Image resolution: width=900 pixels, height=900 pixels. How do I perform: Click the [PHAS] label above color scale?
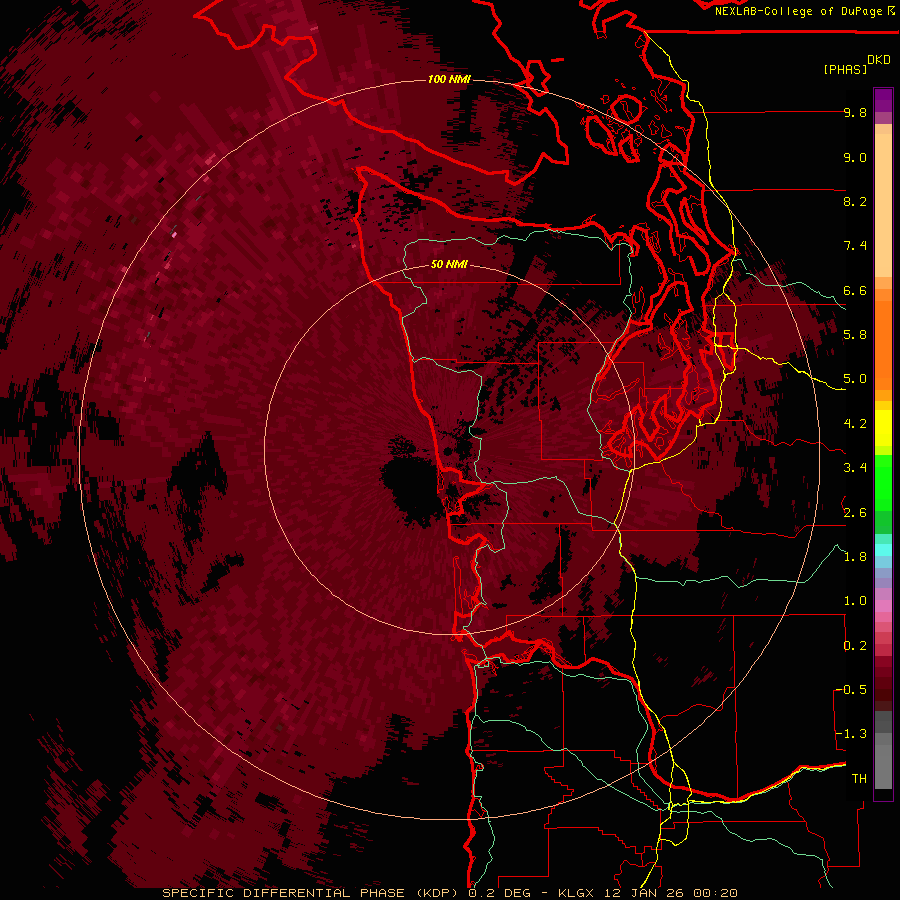[x=845, y=70]
